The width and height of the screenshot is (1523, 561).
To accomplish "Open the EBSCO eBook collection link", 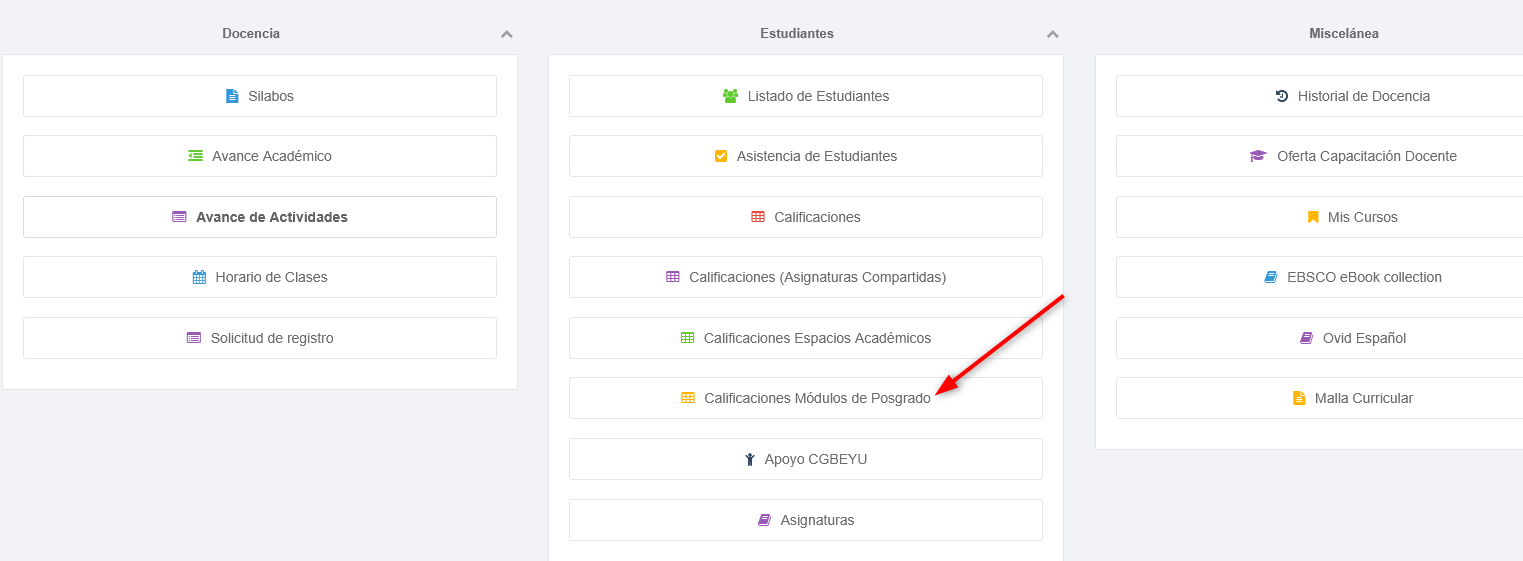I will coord(1353,277).
